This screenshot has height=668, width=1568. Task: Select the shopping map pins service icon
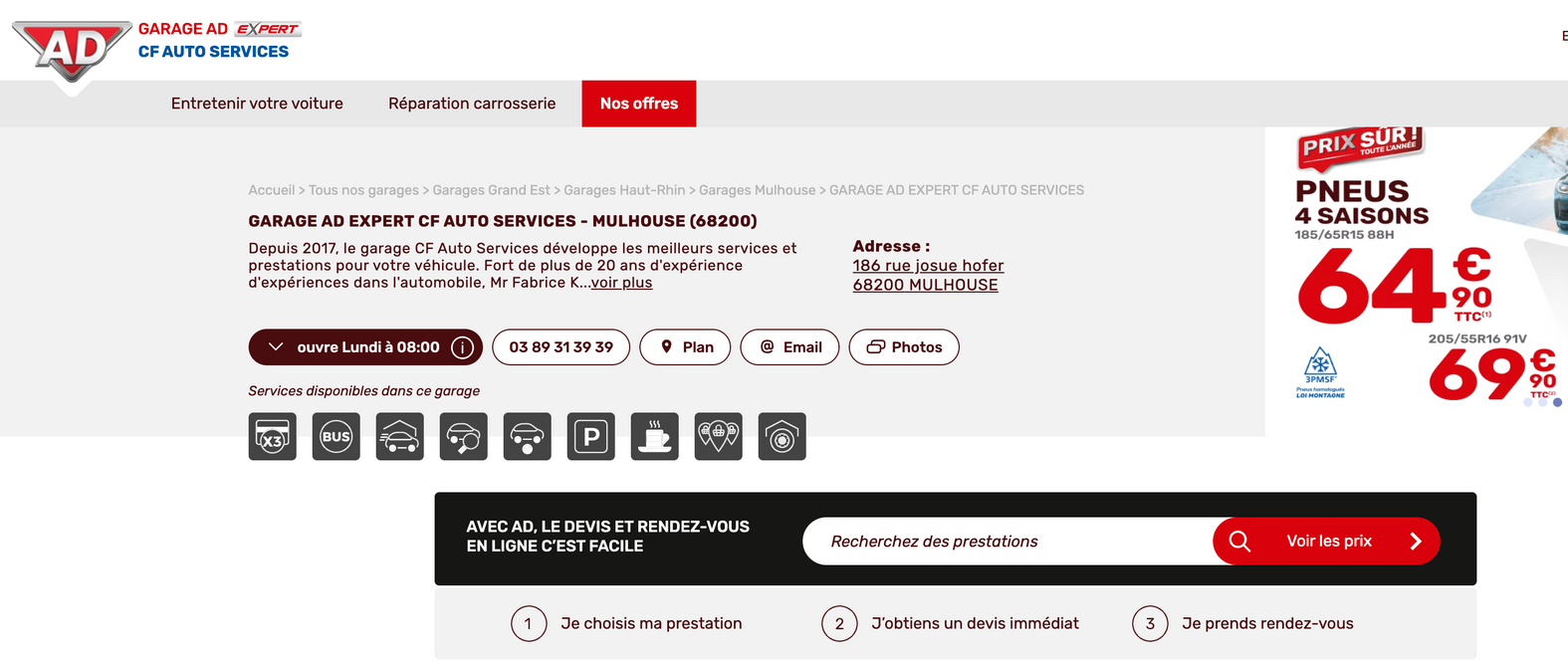click(719, 436)
